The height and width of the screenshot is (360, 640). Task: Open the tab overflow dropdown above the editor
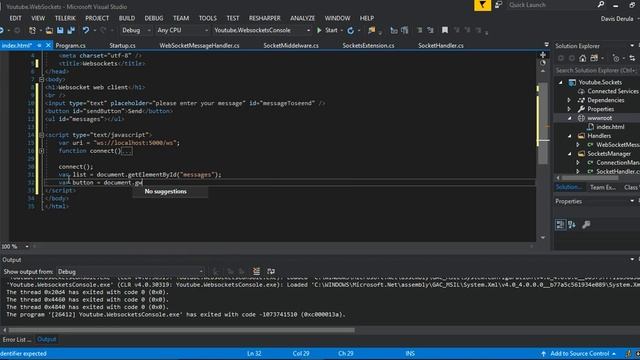click(547, 45)
